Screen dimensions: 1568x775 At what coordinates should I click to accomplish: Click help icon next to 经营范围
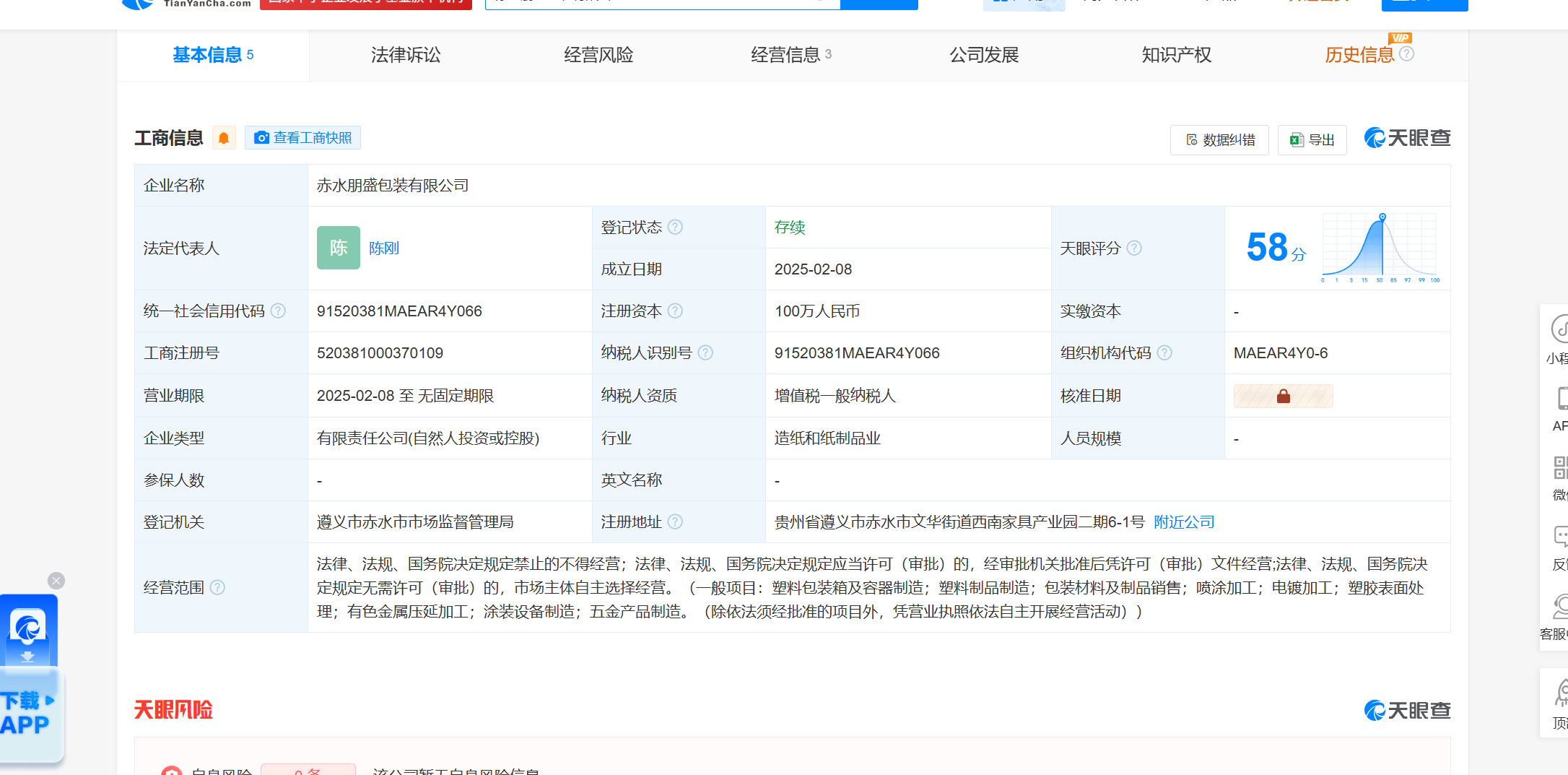pos(217,588)
